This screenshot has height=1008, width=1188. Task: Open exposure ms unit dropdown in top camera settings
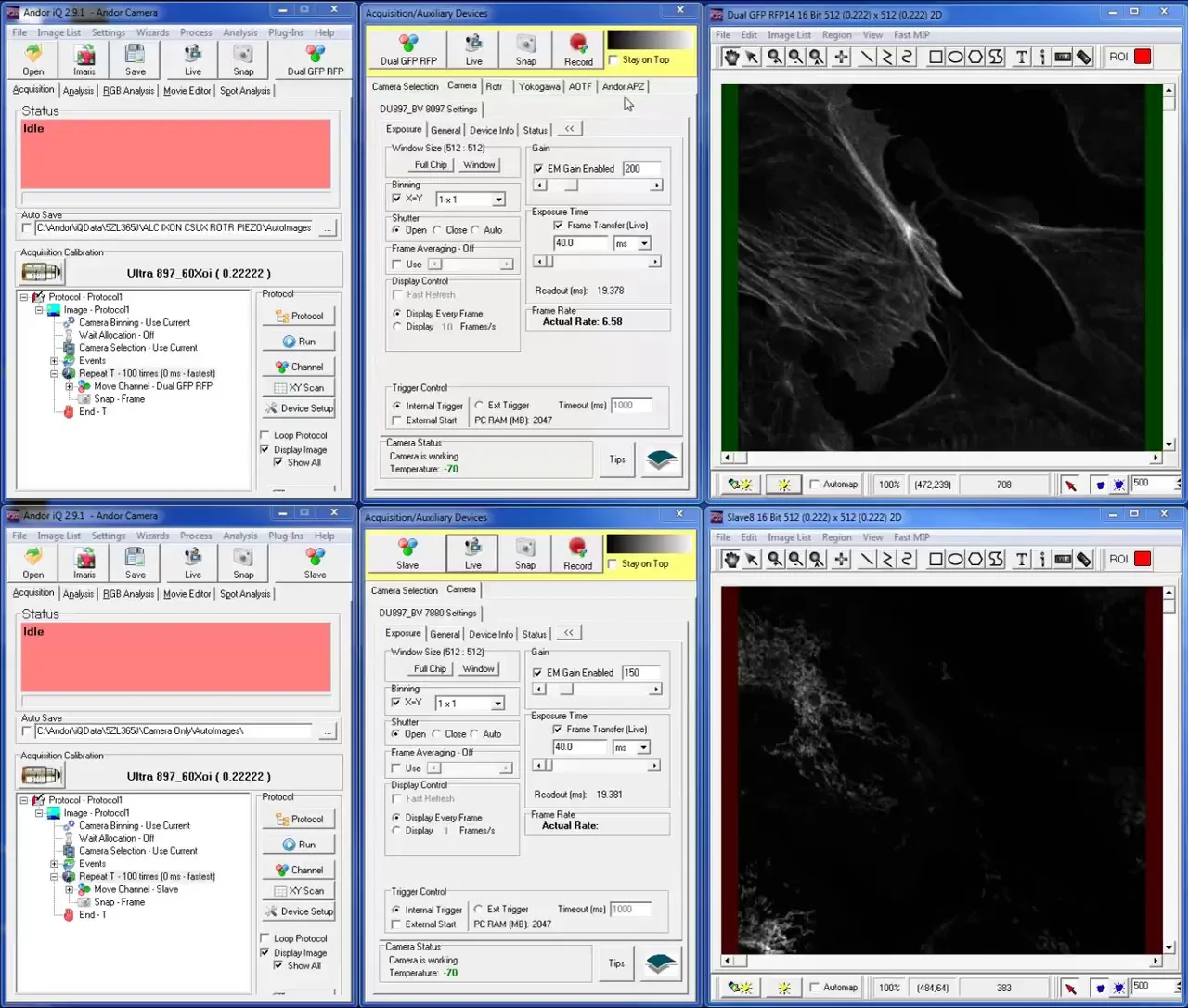[x=644, y=243]
